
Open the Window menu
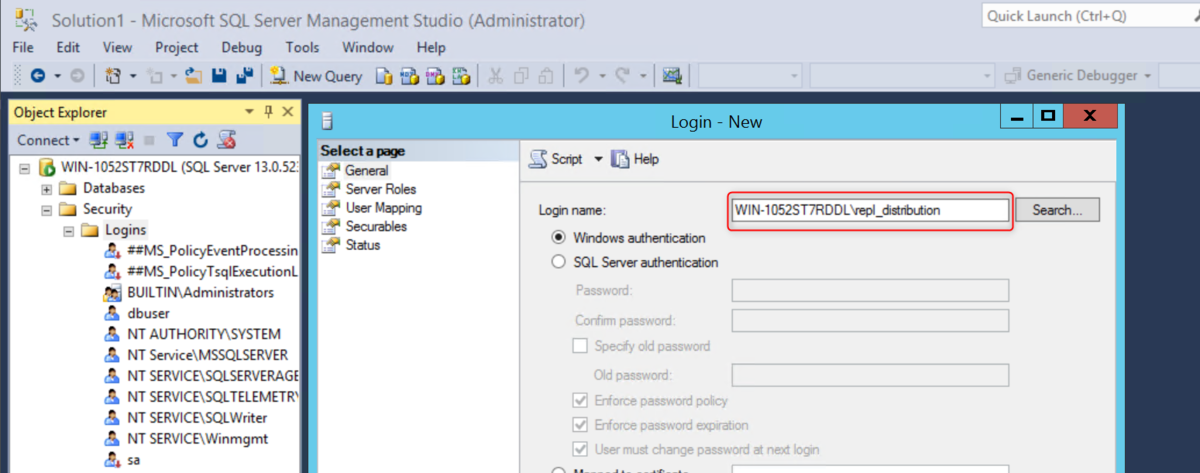coord(368,47)
